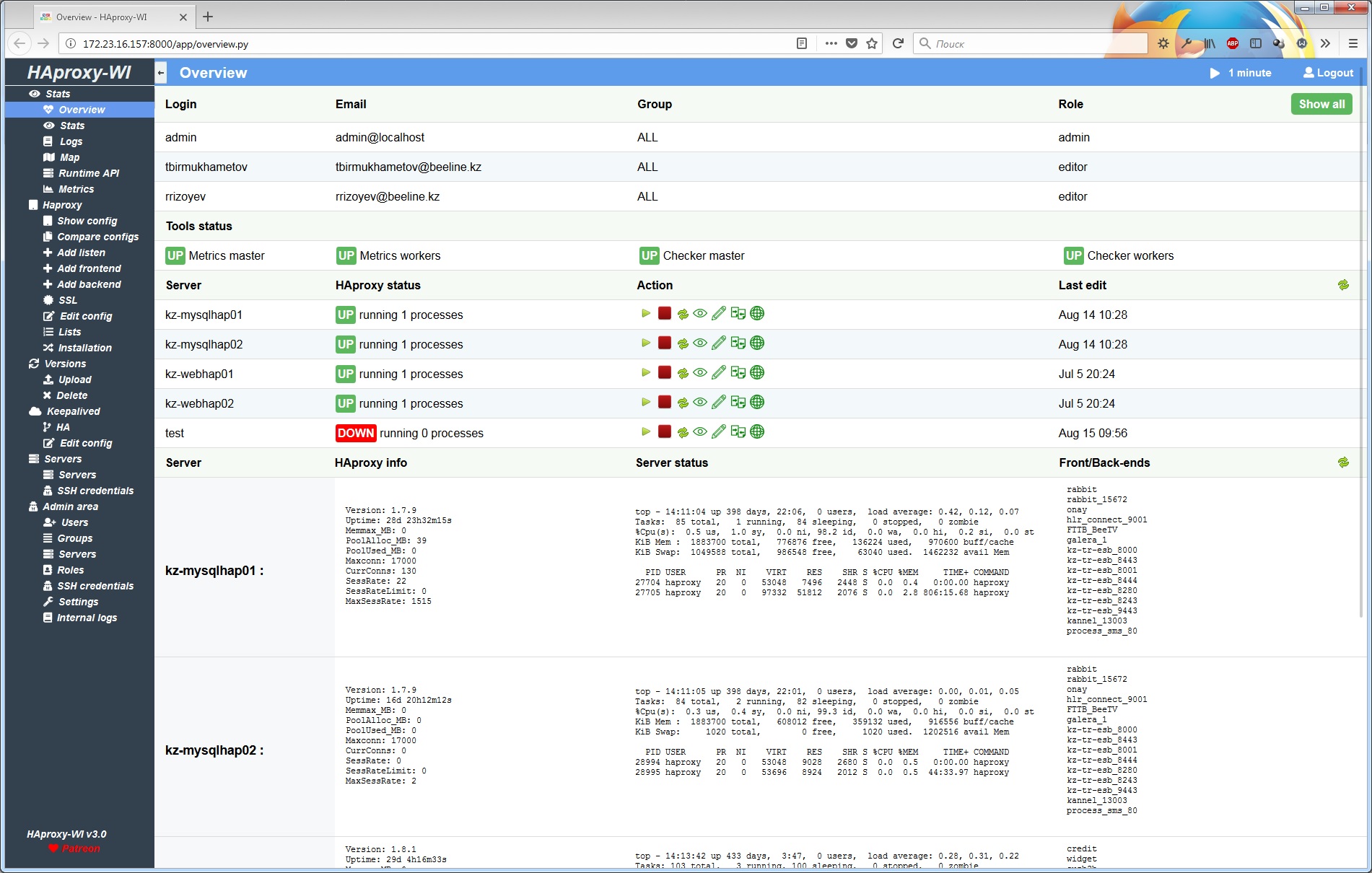Open Firefox library icon
1372x873 pixels.
[1210, 43]
